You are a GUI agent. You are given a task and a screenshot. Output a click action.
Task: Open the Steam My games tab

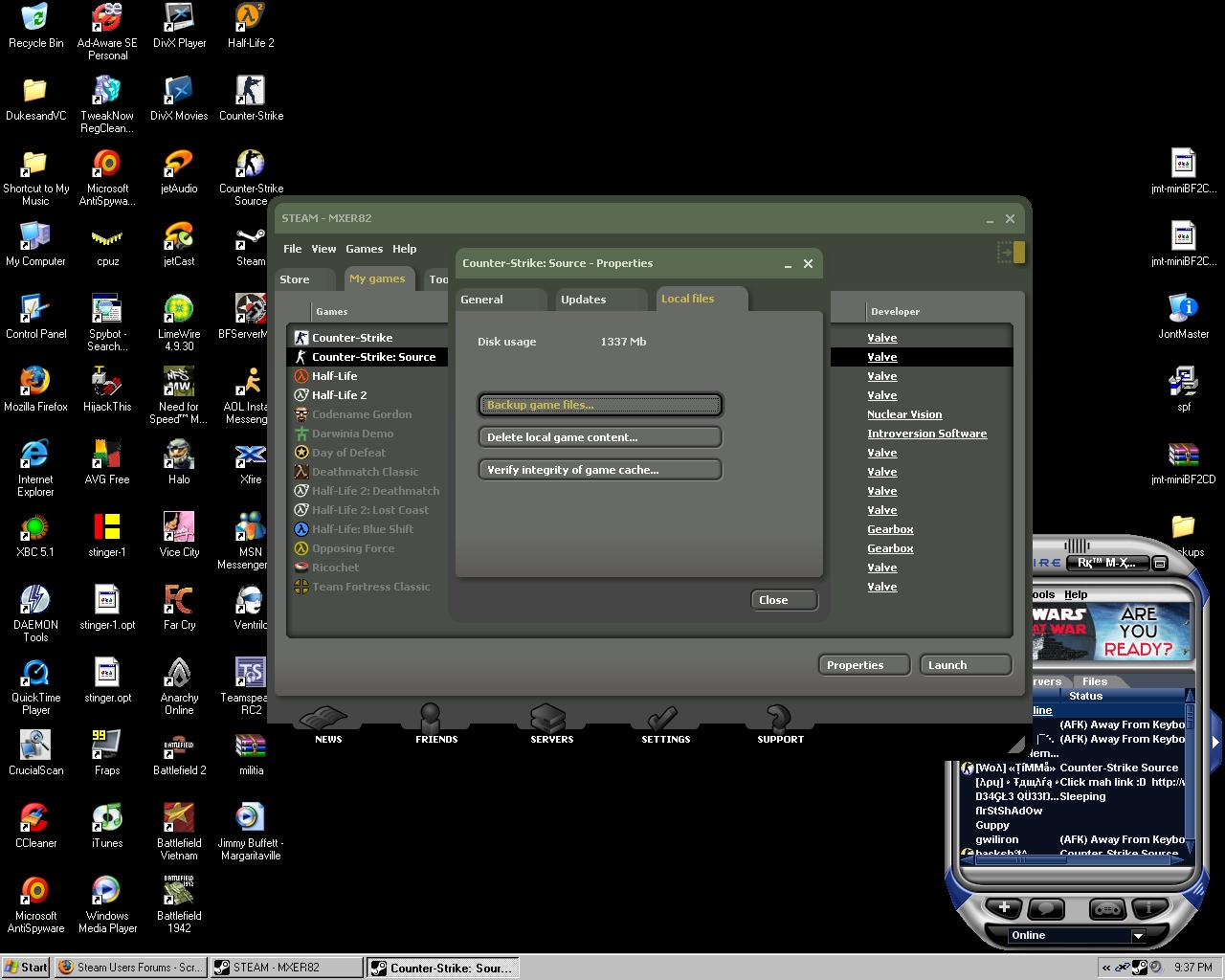(377, 278)
